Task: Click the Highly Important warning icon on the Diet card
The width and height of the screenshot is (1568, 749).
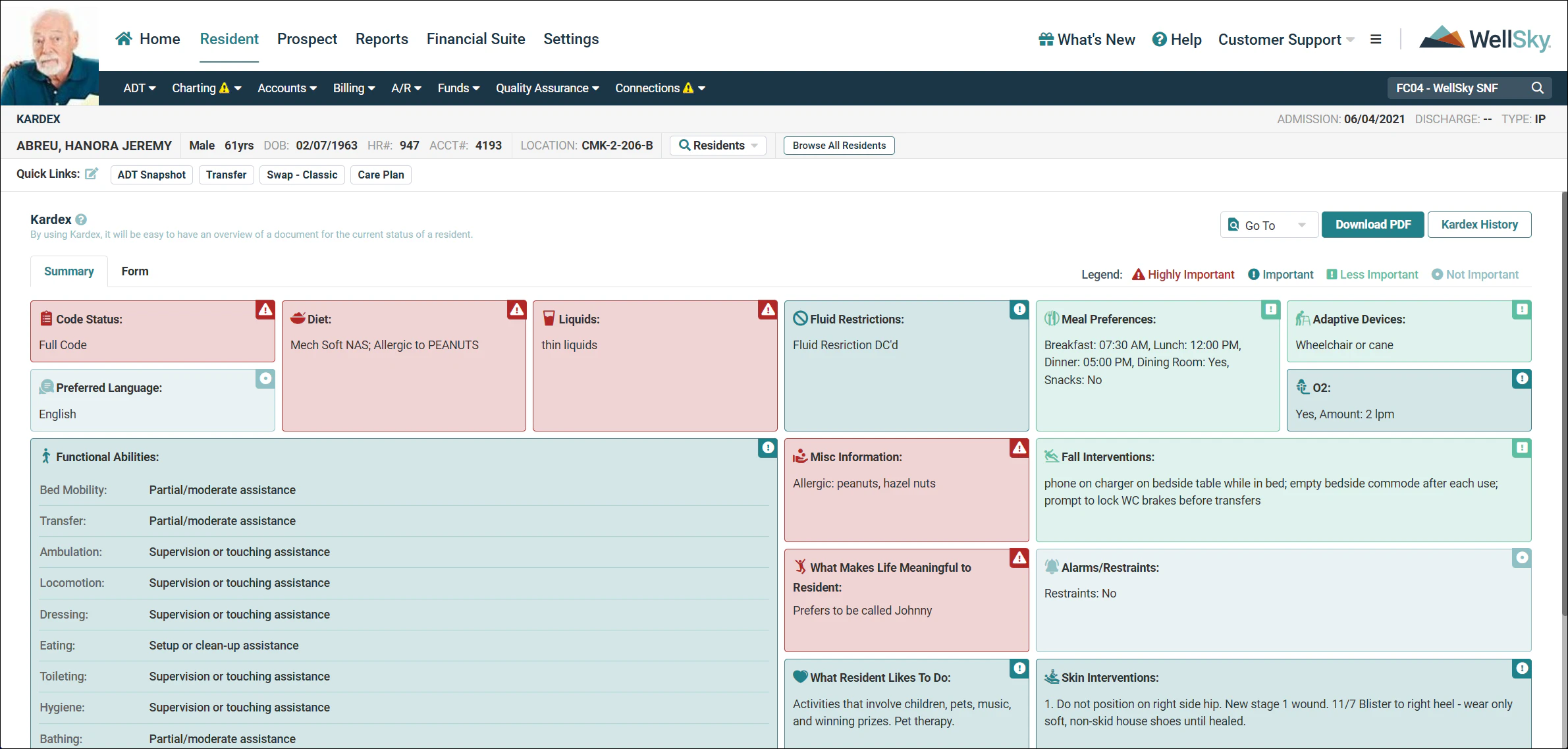Action: click(x=516, y=310)
